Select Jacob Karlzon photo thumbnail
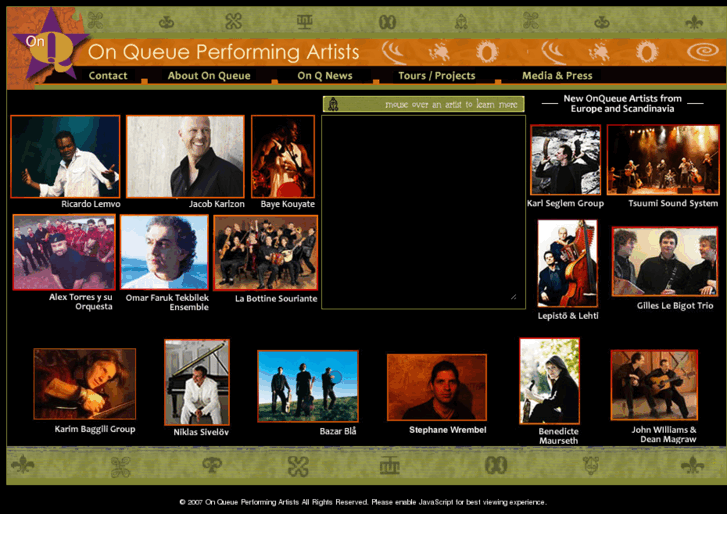The width and height of the screenshot is (727, 545). [185, 156]
